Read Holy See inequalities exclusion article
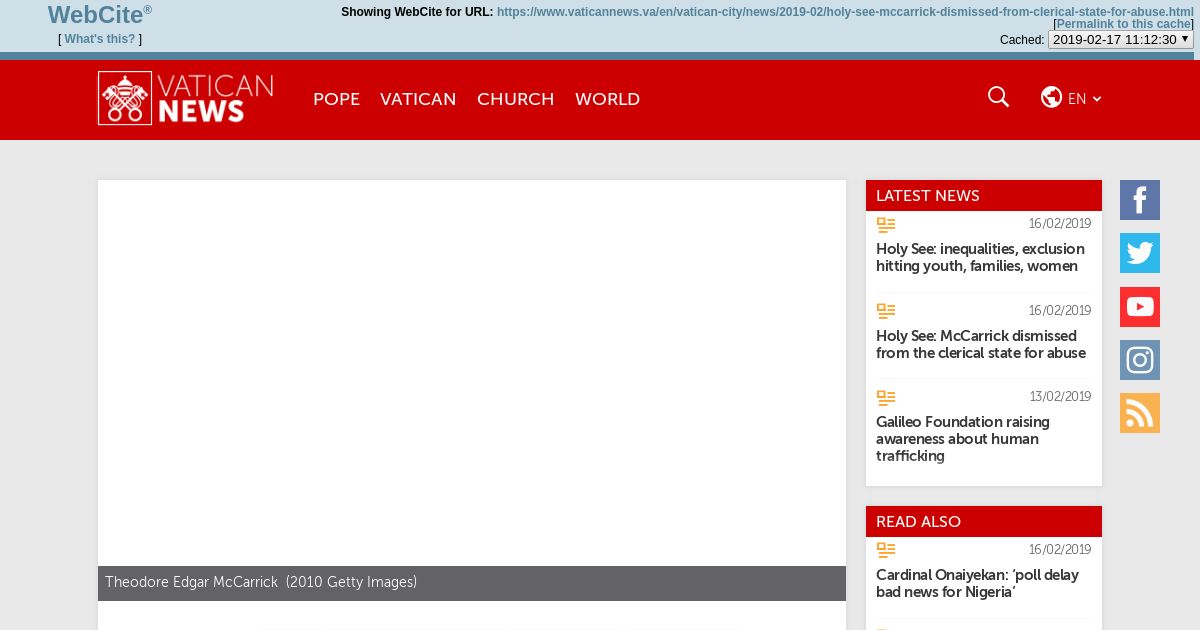1200x630 pixels. 980,258
